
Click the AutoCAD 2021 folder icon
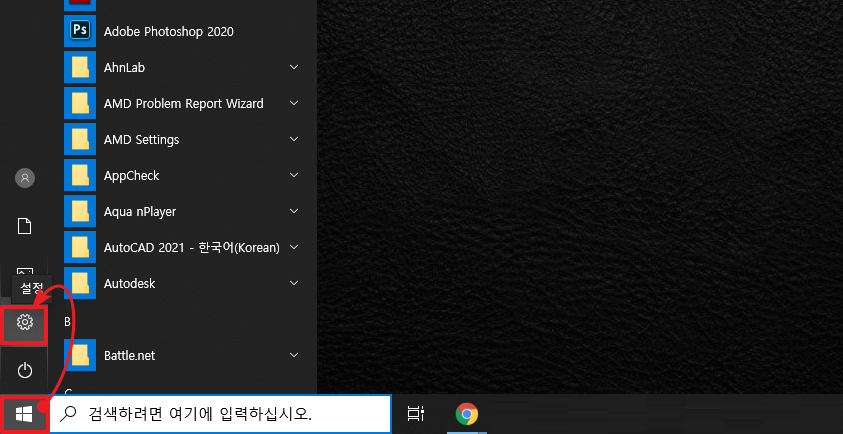pos(80,247)
